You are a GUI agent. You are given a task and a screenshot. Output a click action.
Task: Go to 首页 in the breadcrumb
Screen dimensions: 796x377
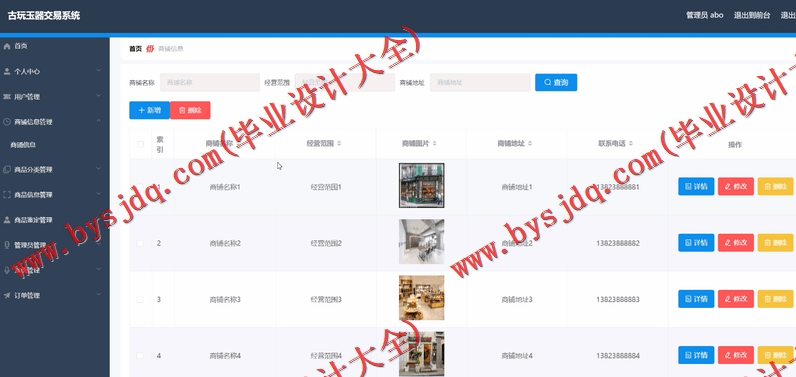136,49
